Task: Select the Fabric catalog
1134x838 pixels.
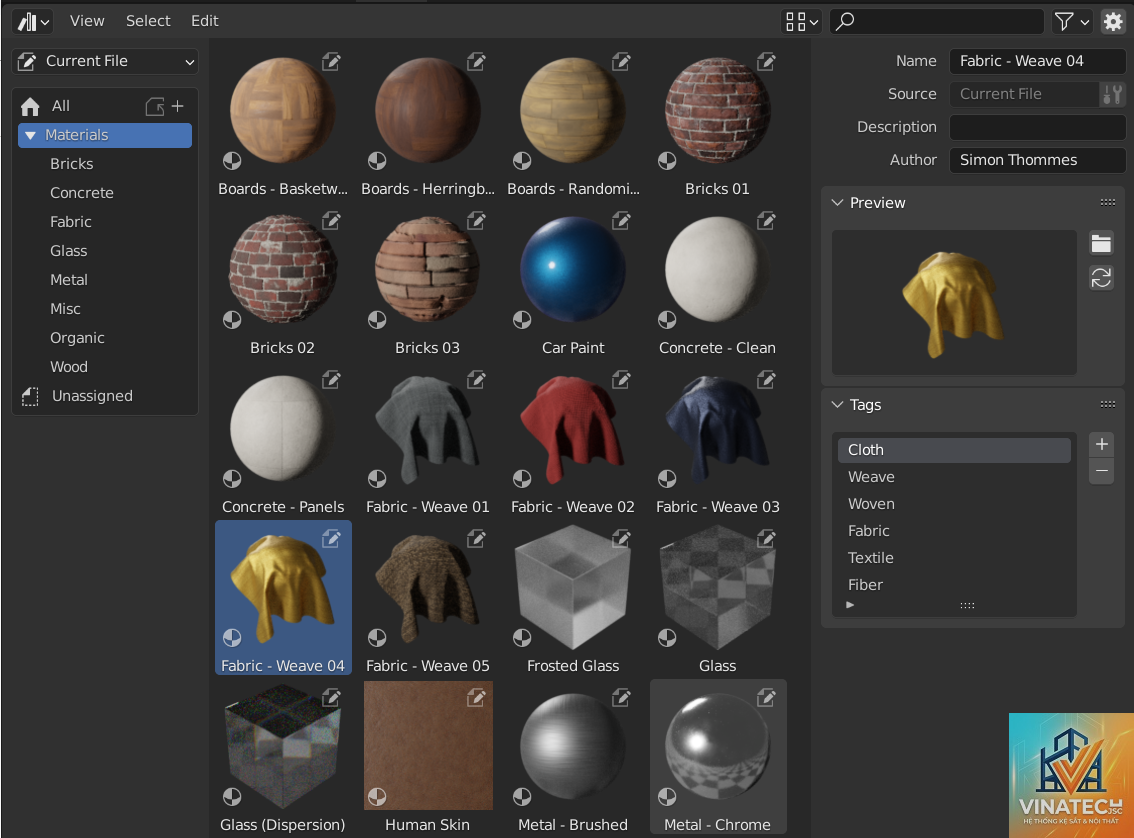Action: [71, 222]
